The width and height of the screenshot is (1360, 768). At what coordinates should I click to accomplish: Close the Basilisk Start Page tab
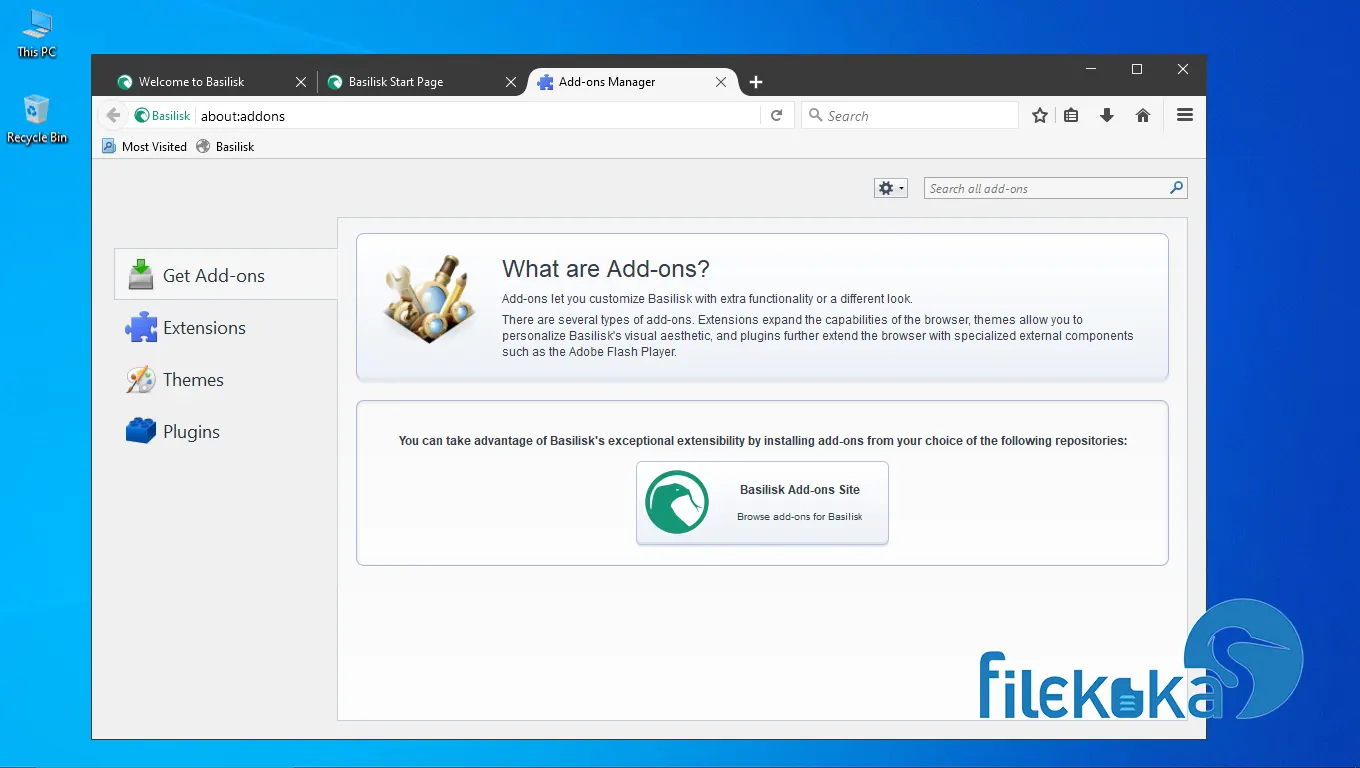(511, 82)
